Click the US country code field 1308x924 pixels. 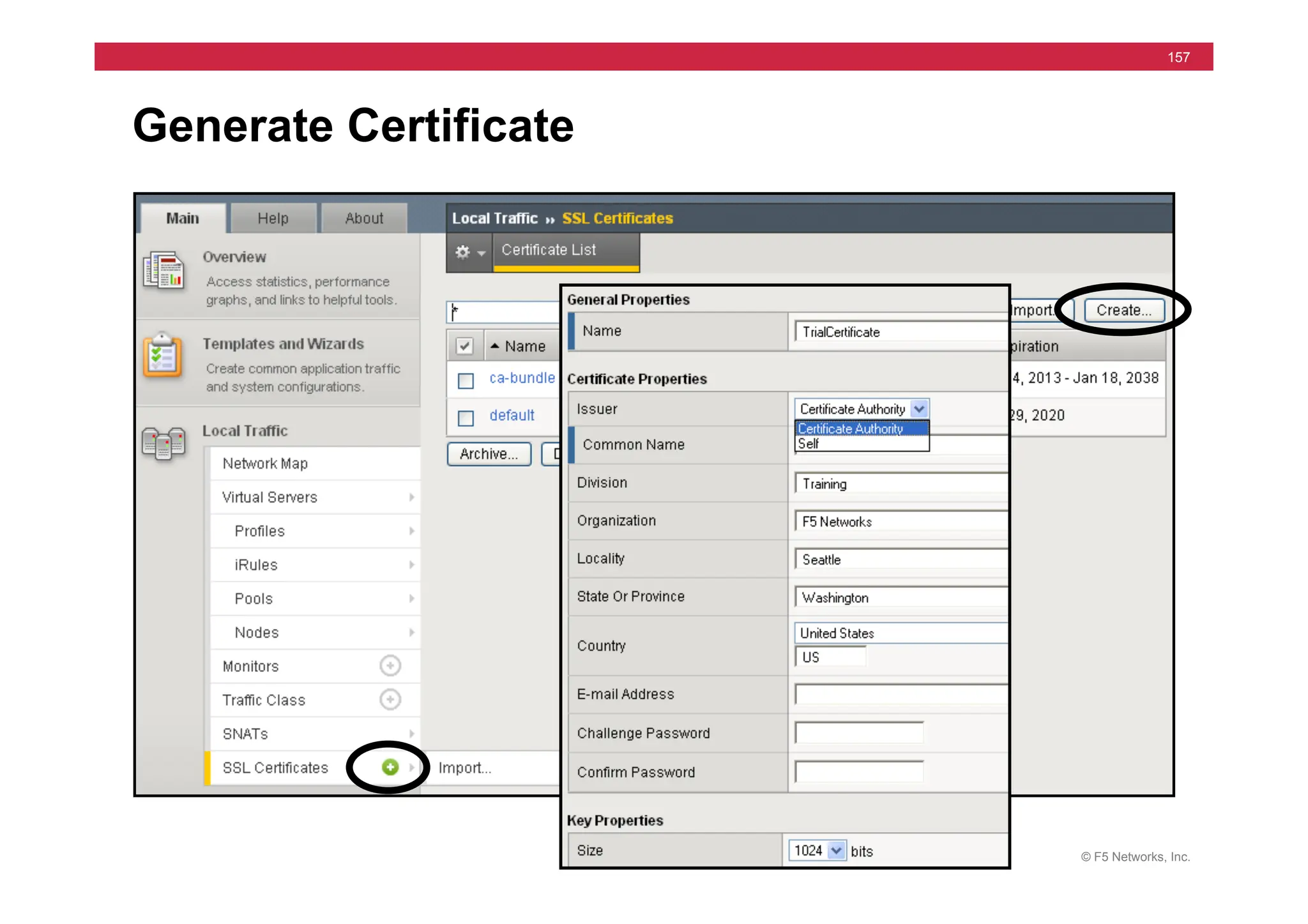[x=830, y=656]
